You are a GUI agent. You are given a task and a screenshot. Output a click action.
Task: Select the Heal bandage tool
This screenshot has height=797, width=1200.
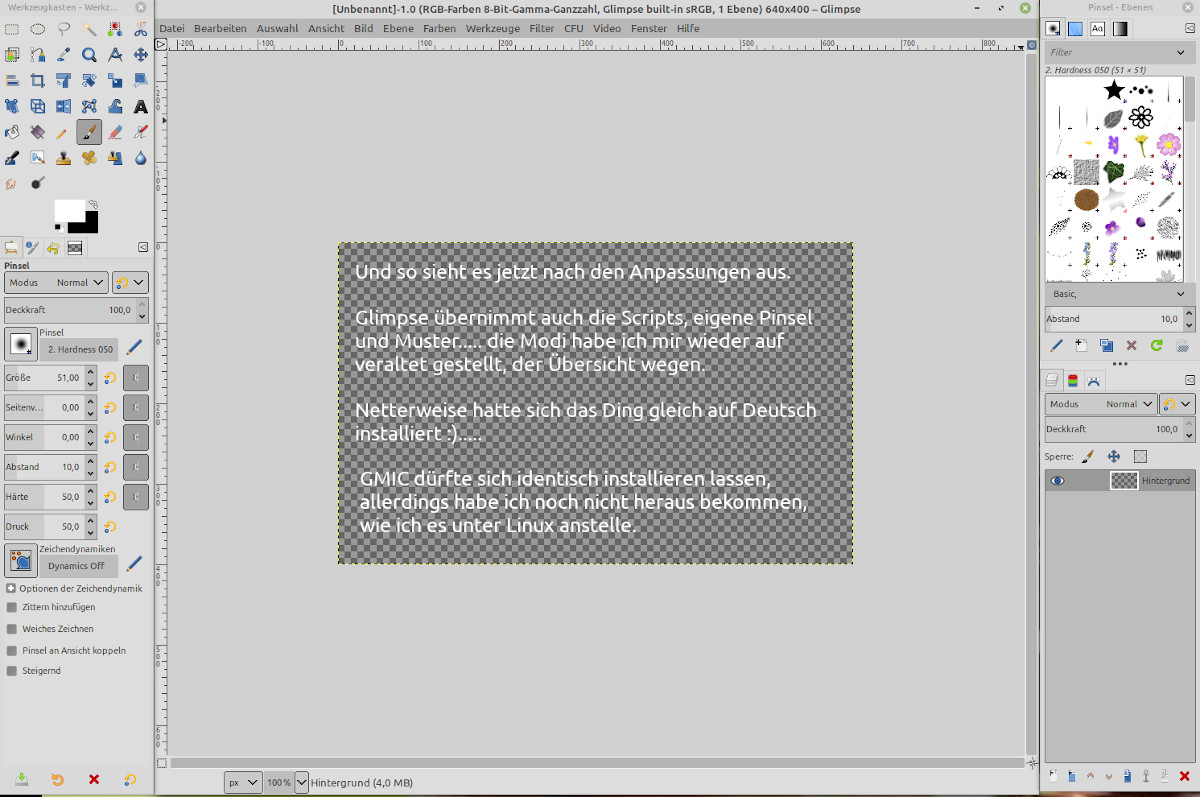click(89, 157)
